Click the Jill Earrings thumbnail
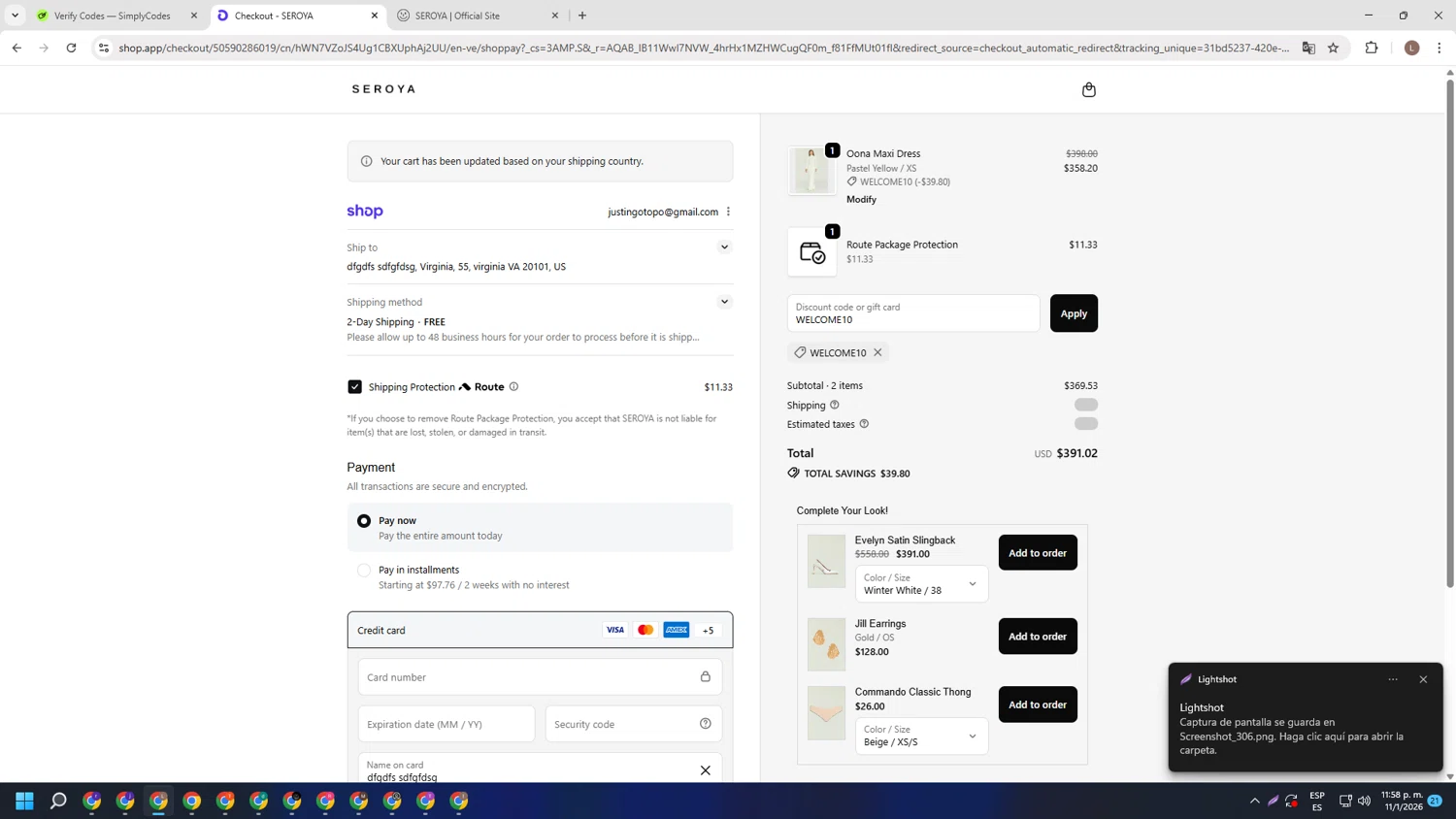 coord(826,644)
